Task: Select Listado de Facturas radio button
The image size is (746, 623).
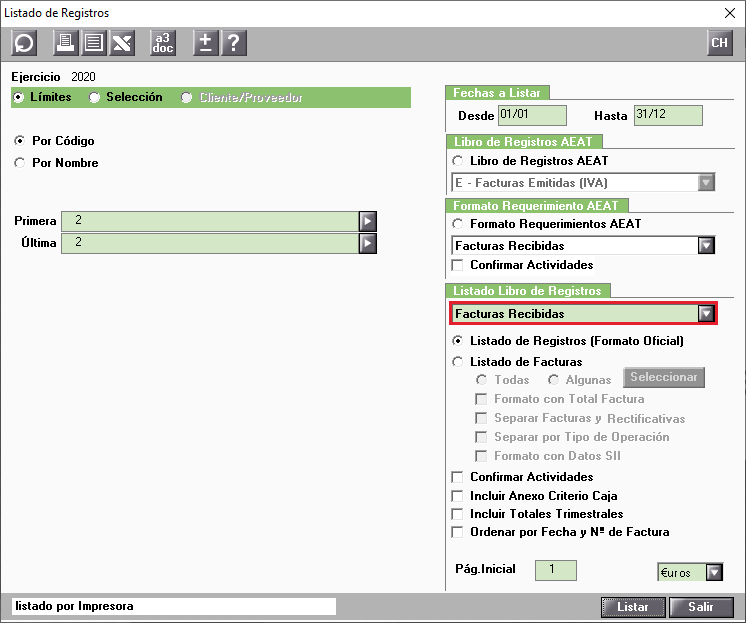Action: (x=458, y=362)
